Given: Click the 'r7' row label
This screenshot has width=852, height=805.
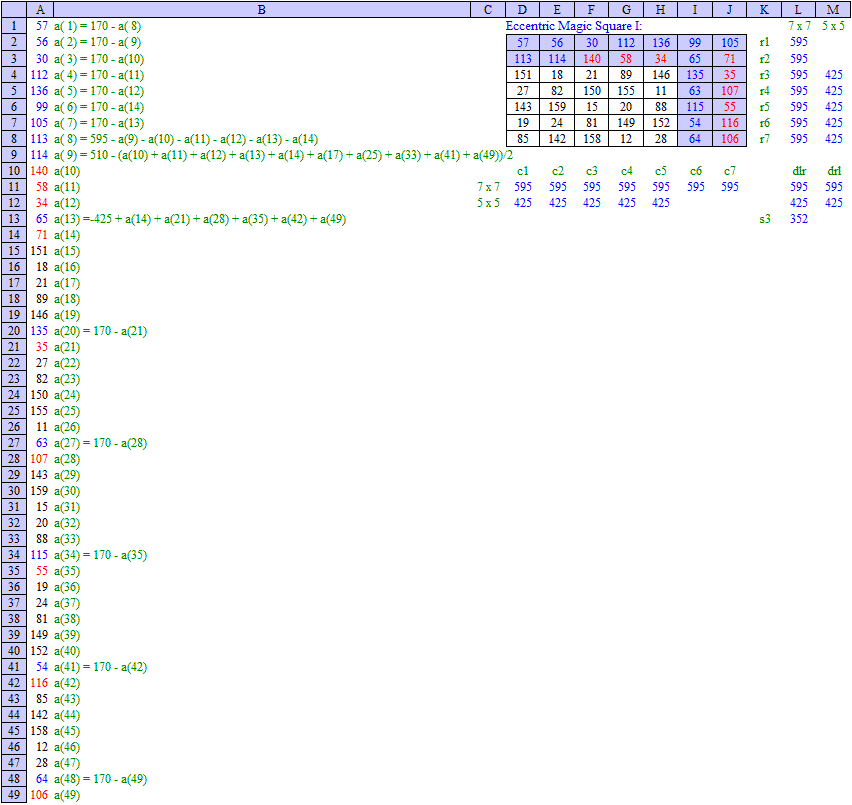Looking at the screenshot, I should [765, 139].
